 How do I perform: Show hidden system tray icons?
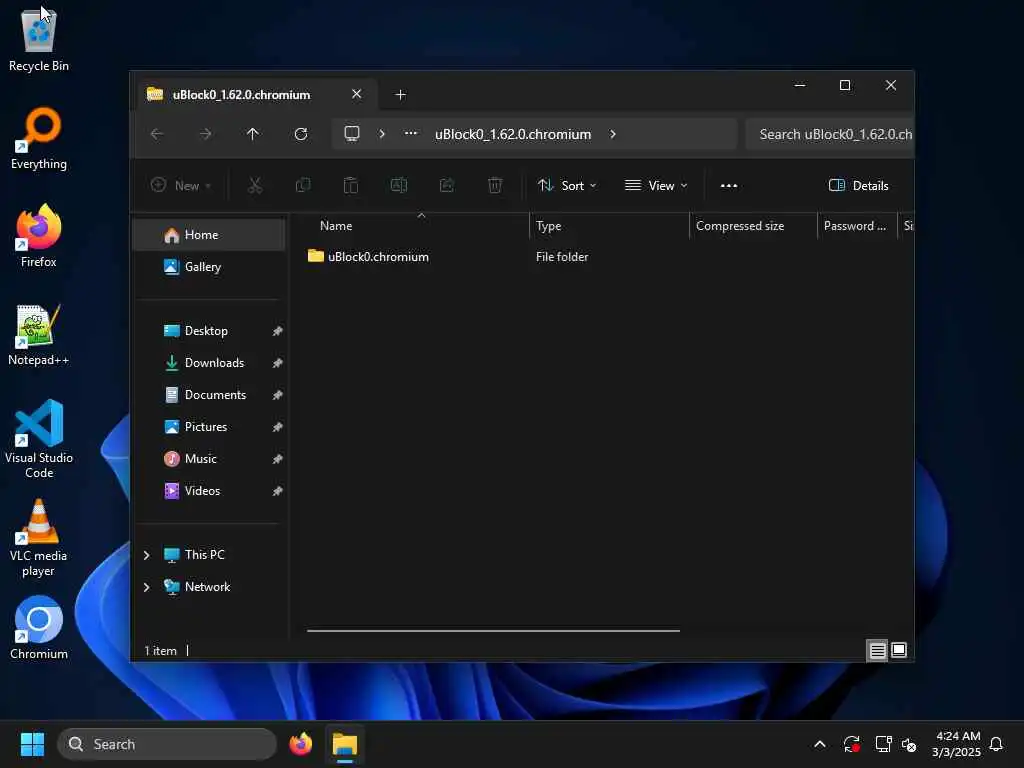[x=820, y=744]
